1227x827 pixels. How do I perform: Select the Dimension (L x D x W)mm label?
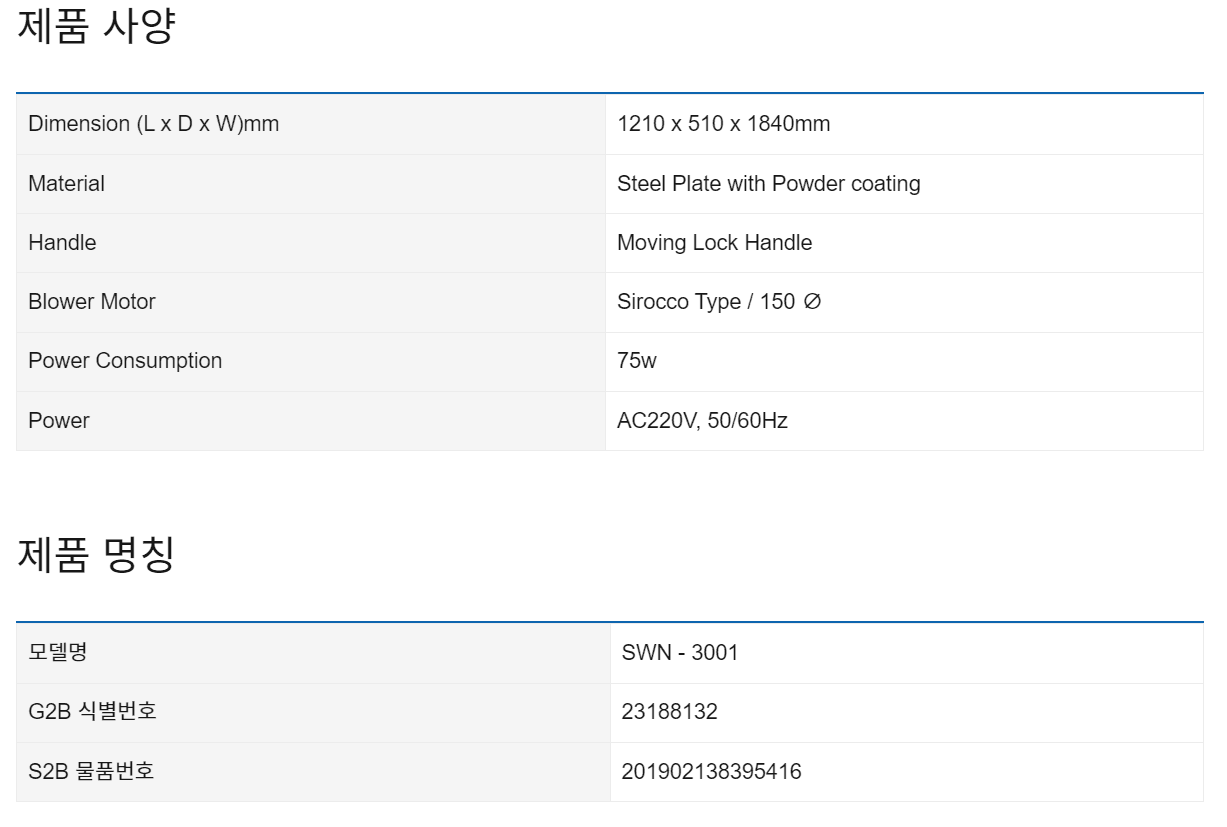(153, 124)
